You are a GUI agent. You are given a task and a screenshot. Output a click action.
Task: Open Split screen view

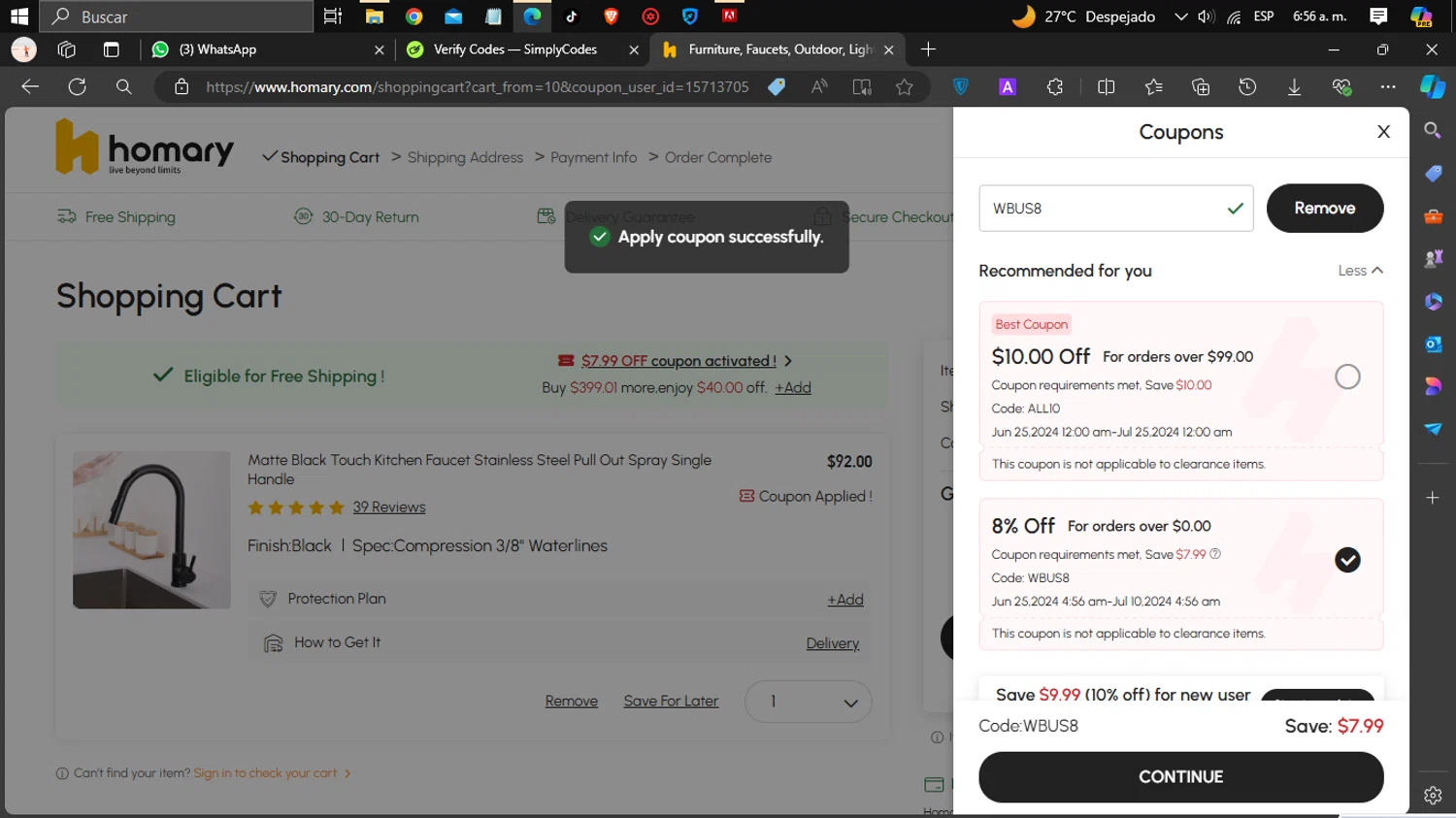click(1106, 87)
